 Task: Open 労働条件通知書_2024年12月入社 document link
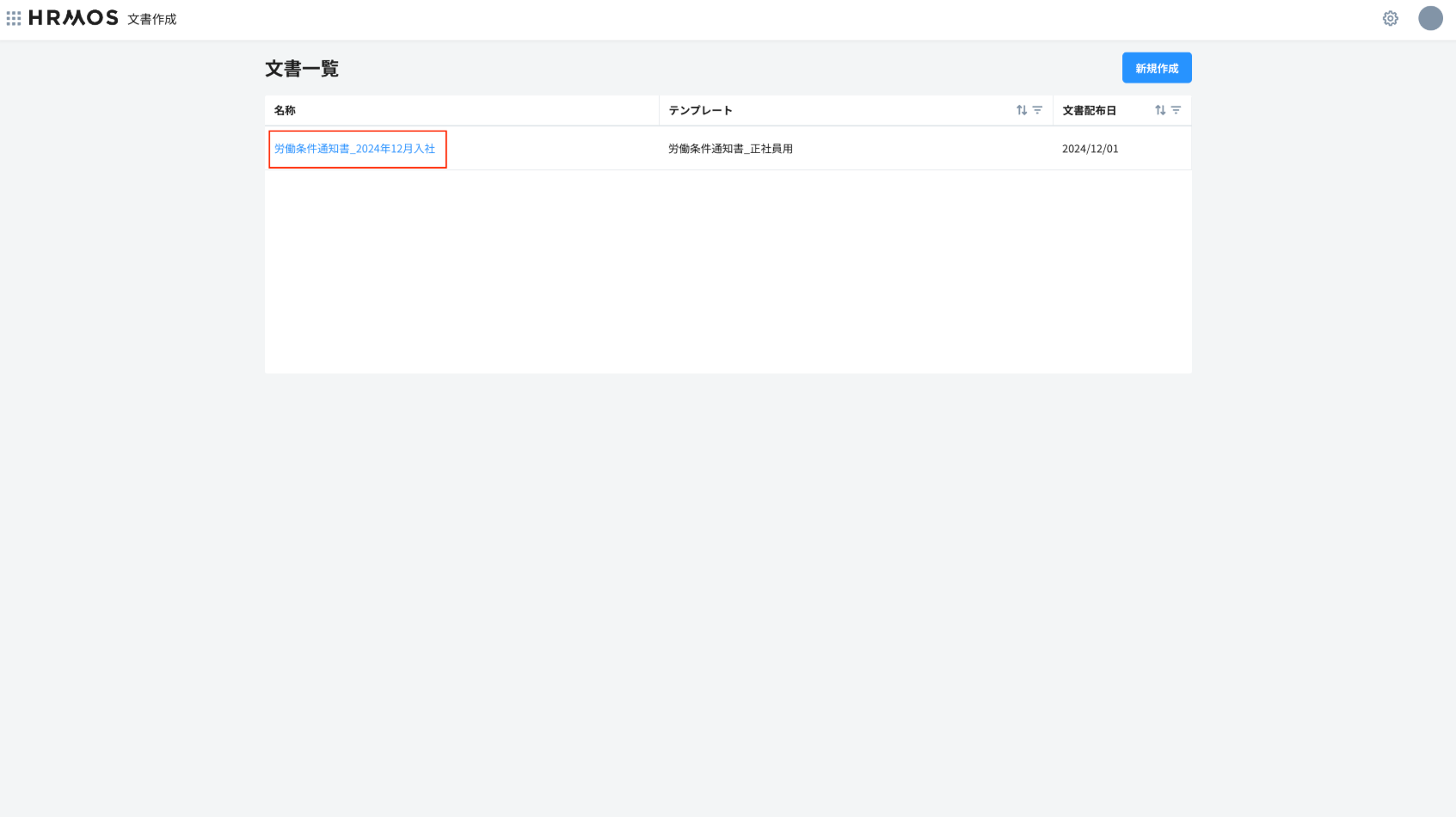(354, 149)
